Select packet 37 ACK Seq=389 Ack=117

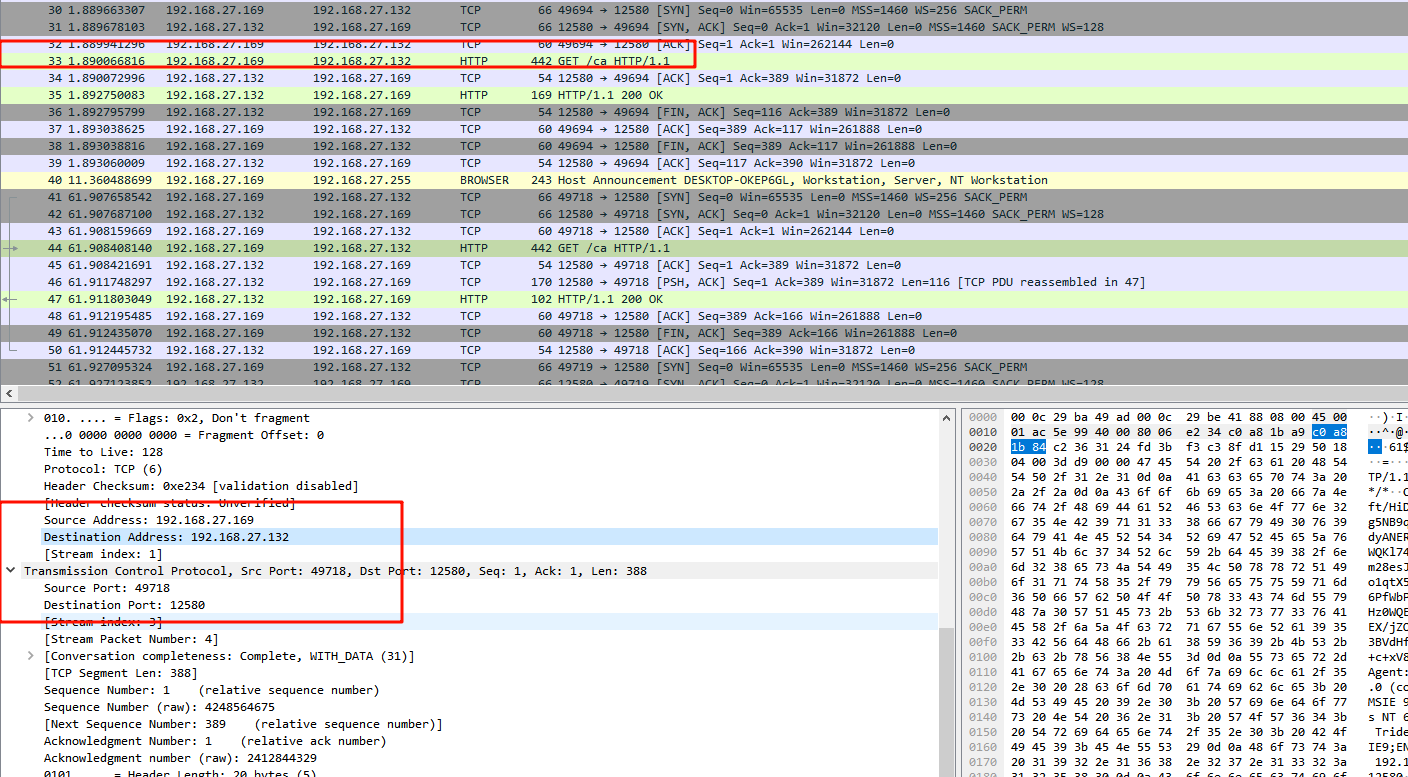point(704,129)
